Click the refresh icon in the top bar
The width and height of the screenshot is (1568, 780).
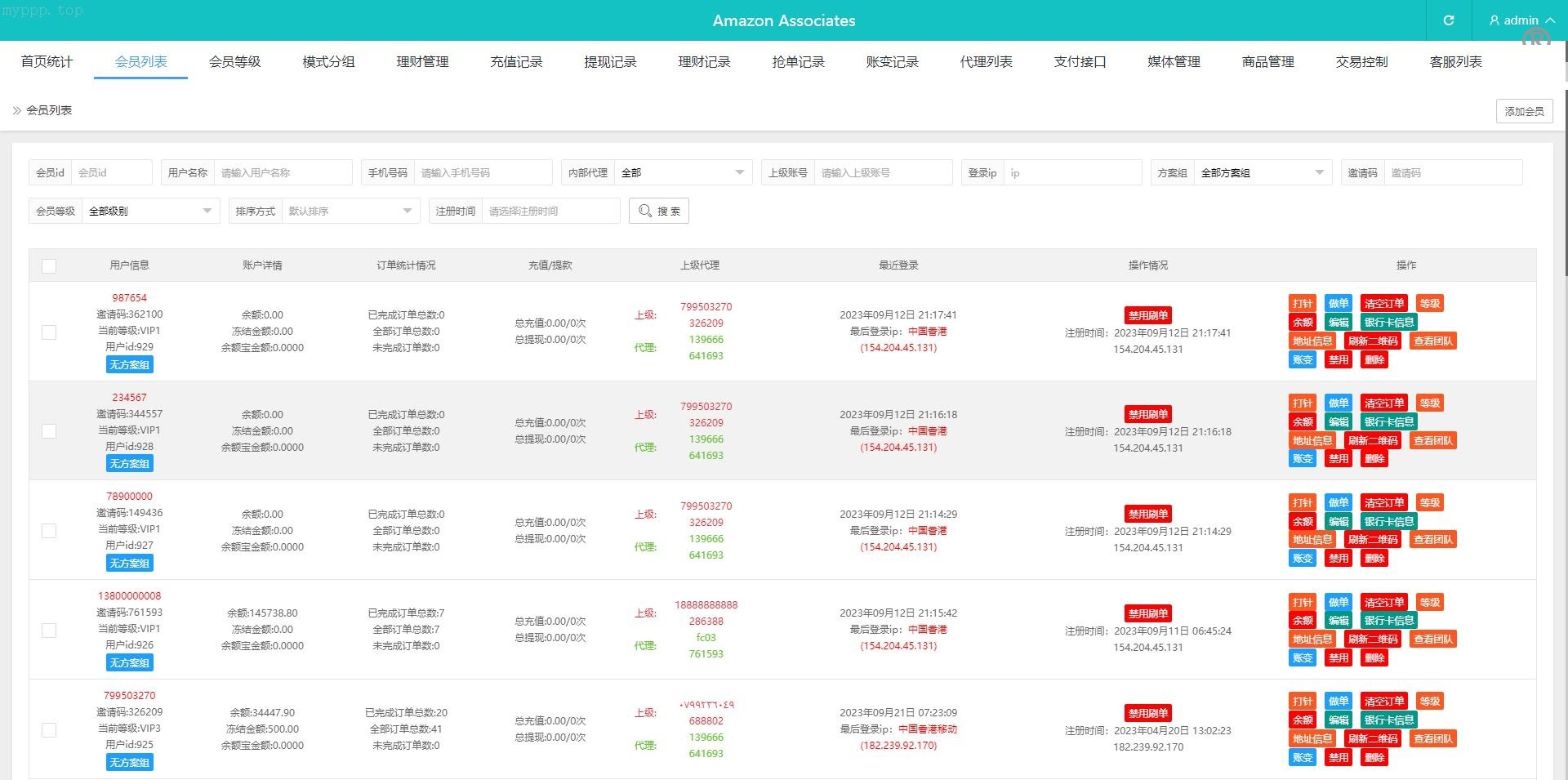point(1448,20)
